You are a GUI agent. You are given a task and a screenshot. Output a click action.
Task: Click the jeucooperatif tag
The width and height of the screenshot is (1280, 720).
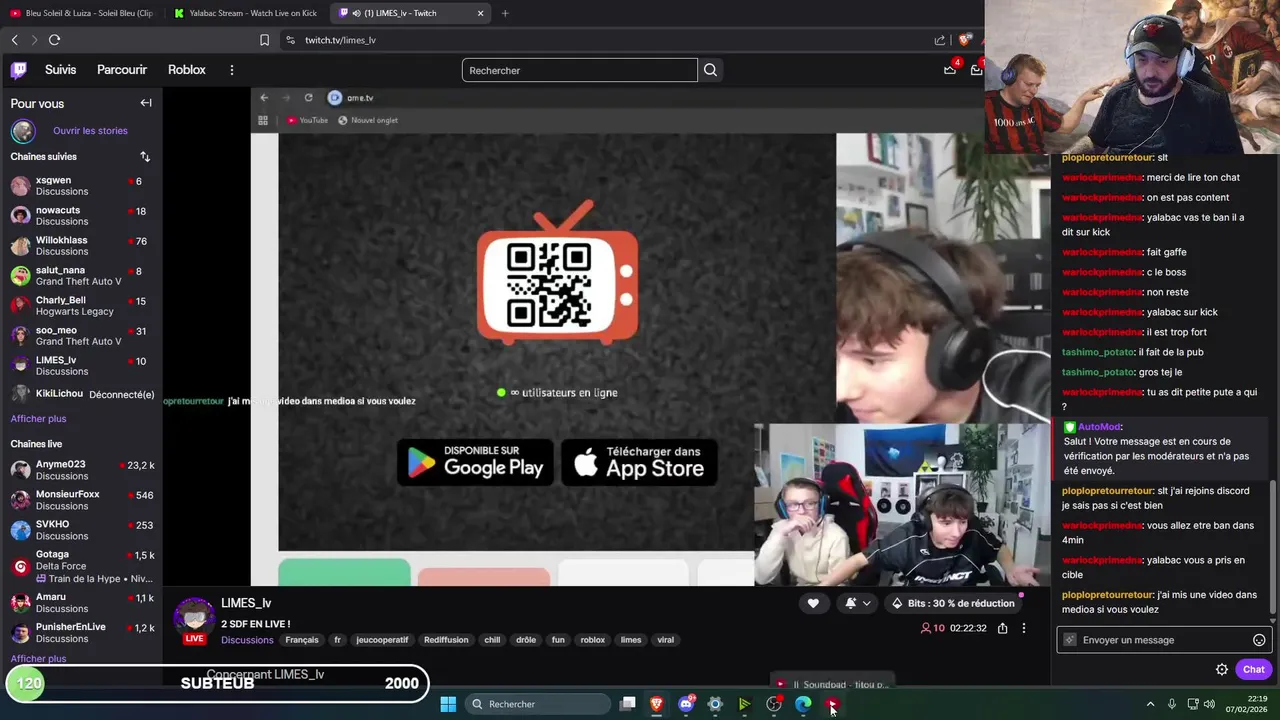[x=382, y=640]
